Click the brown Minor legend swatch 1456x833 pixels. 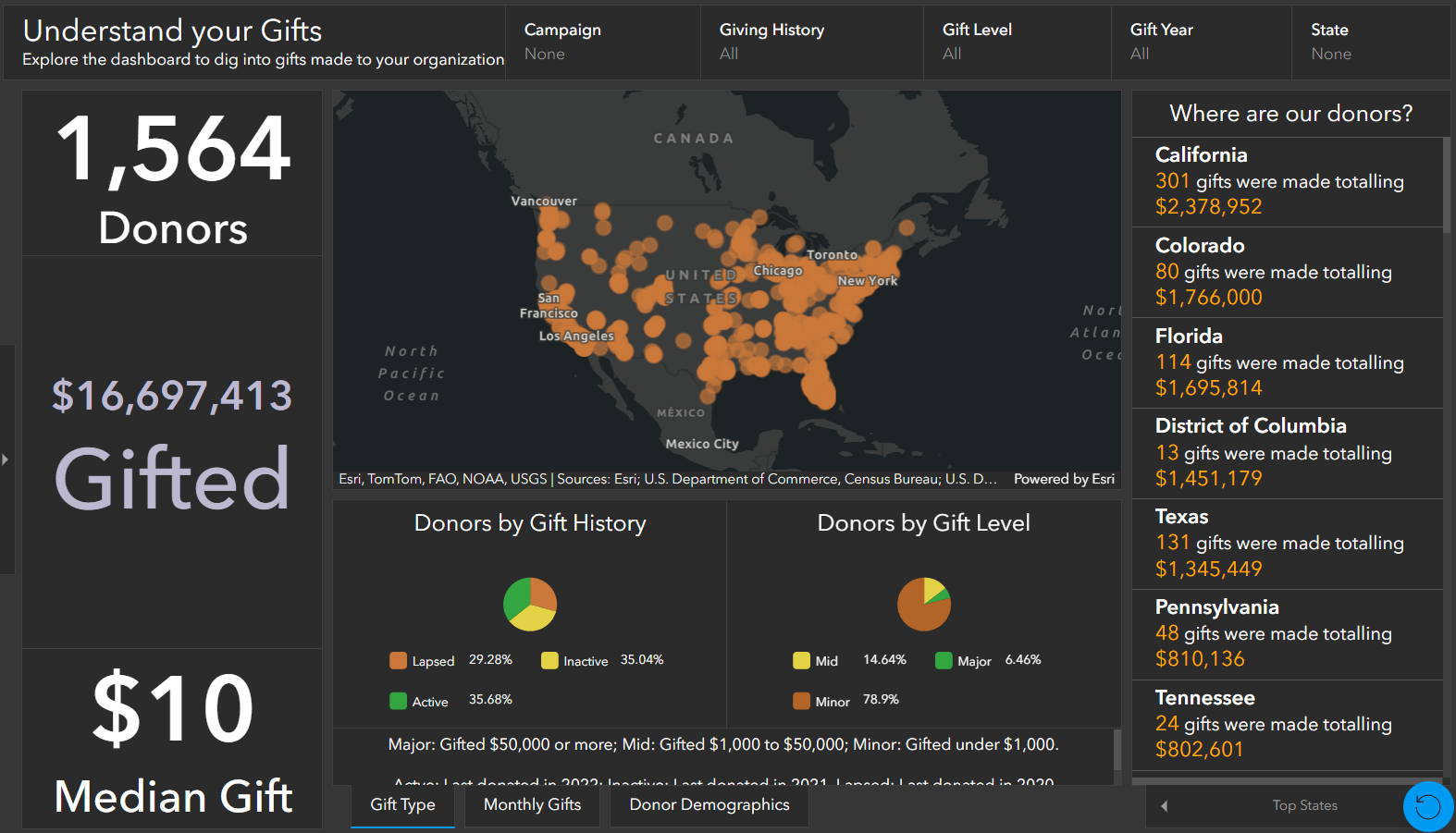pyautogui.click(x=801, y=701)
